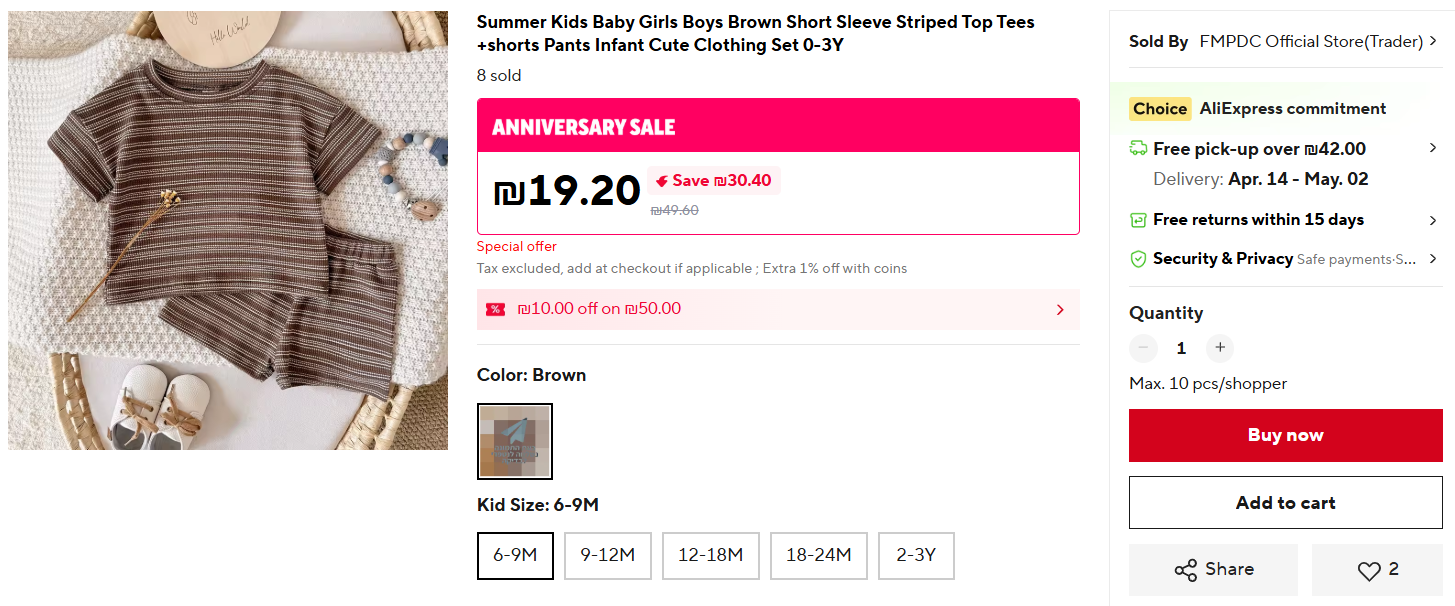Click the minus quantity icon
This screenshot has width=1455, height=606.
[1143, 348]
